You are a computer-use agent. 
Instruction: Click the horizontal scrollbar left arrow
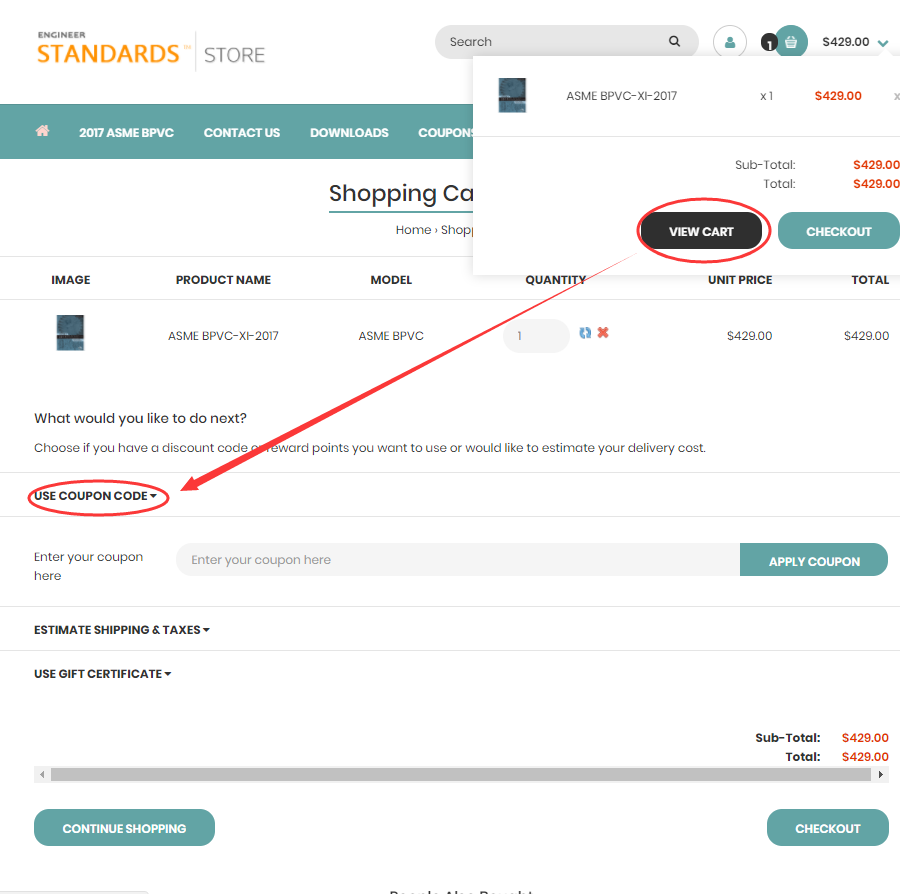42,775
